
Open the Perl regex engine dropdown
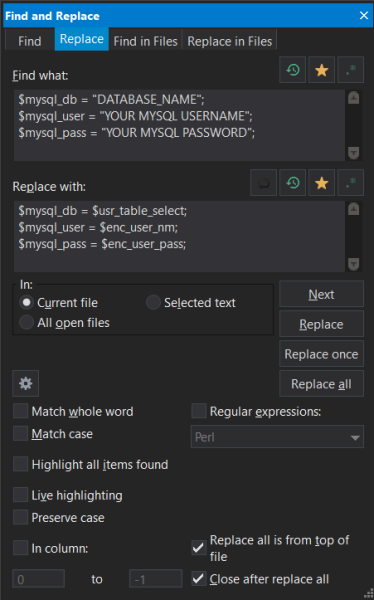[277, 437]
